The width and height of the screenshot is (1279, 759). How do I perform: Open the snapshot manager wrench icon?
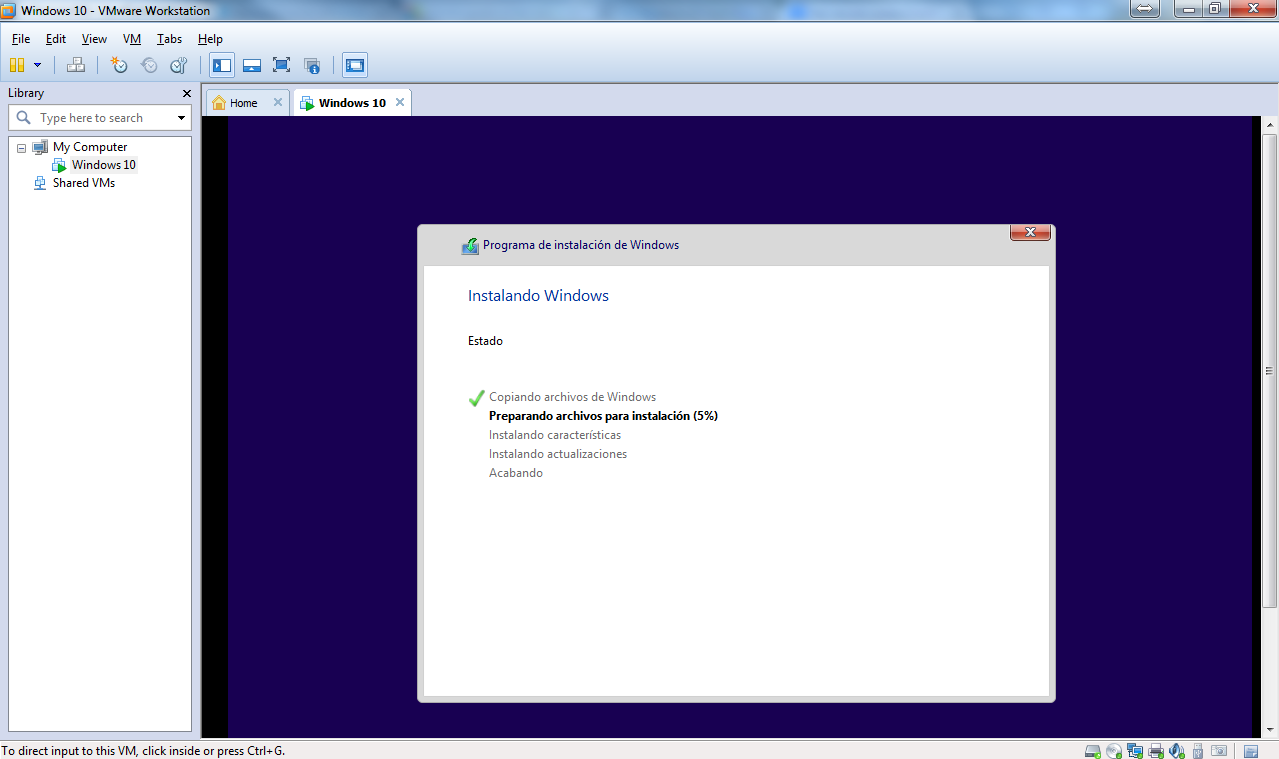(179, 66)
